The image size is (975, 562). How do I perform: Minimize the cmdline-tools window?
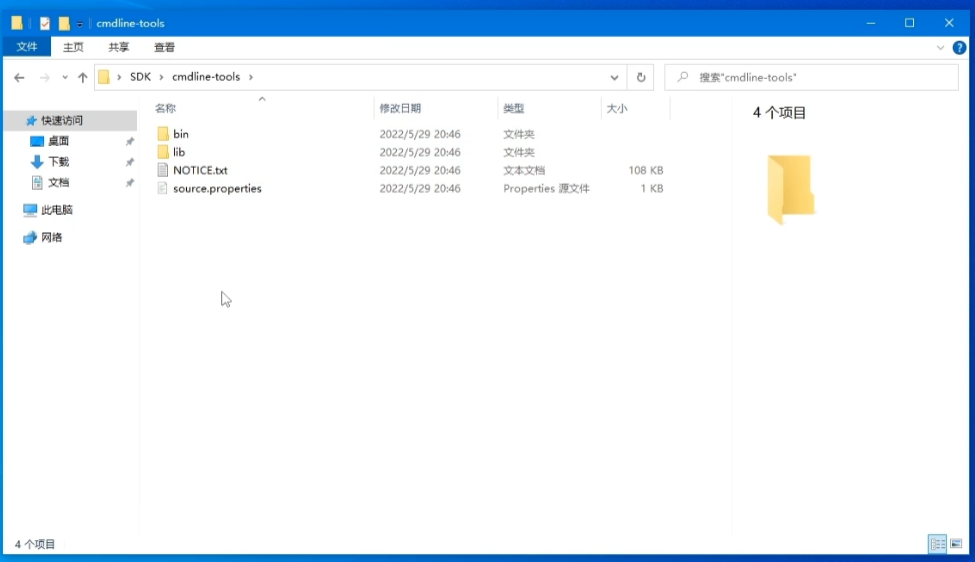[x=871, y=23]
